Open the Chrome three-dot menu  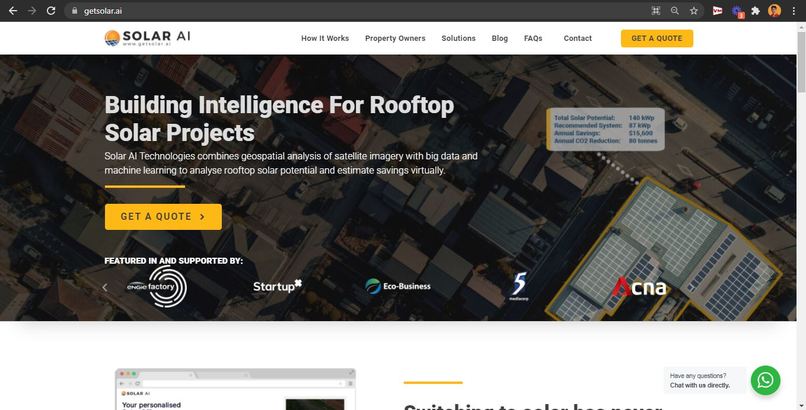click(x=794, y=11)
